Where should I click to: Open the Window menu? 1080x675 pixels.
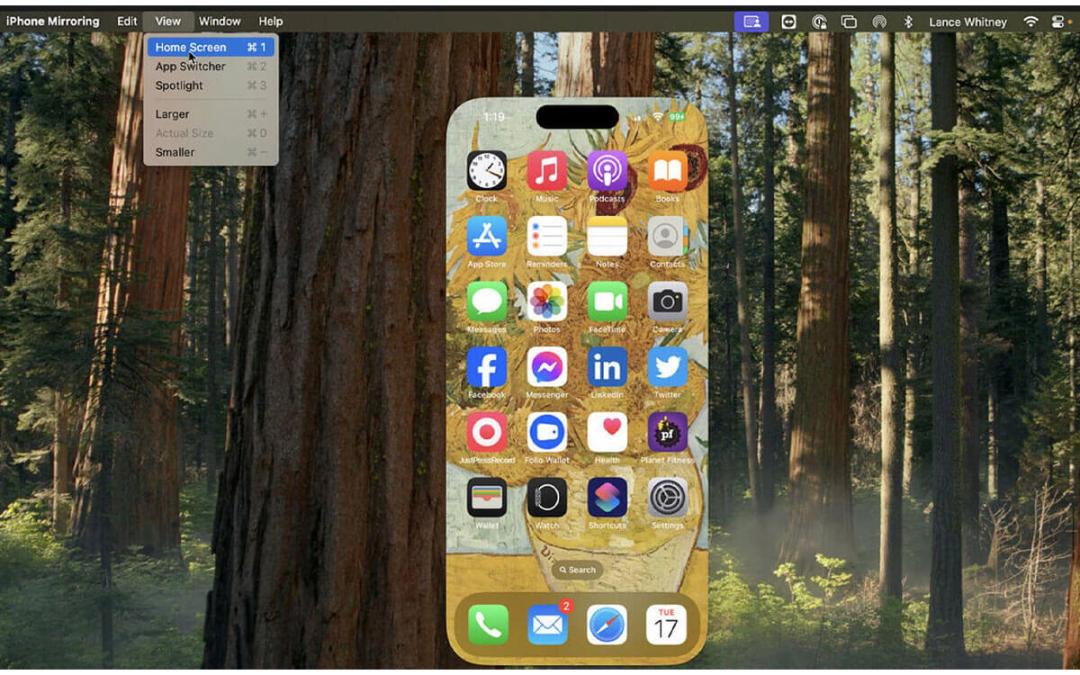220,21
